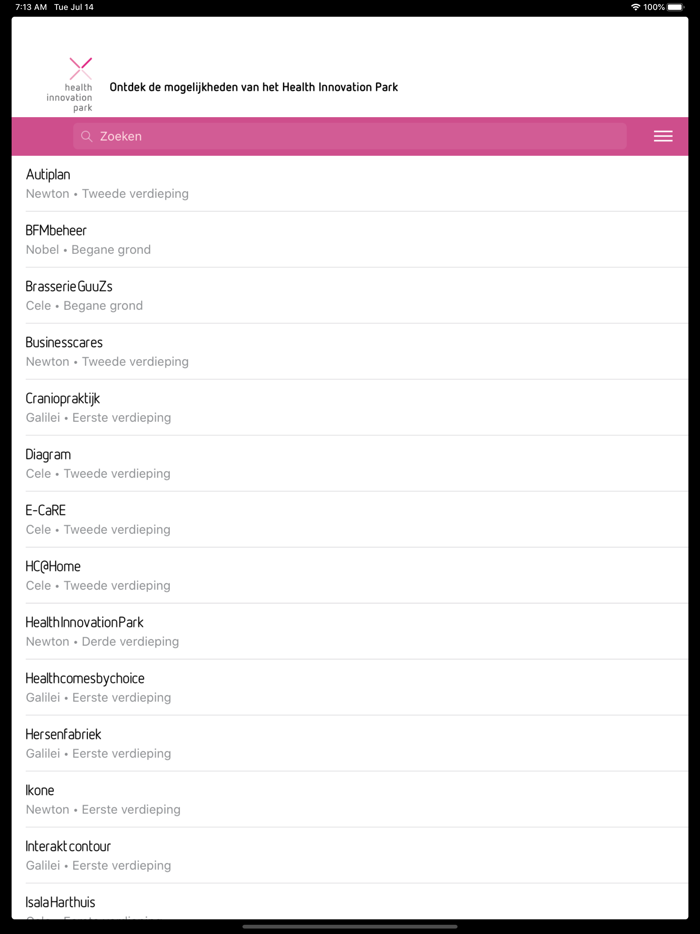Choose Ikone in the list
The height and width of the screenshot is (934, 700).
[350, 799]
